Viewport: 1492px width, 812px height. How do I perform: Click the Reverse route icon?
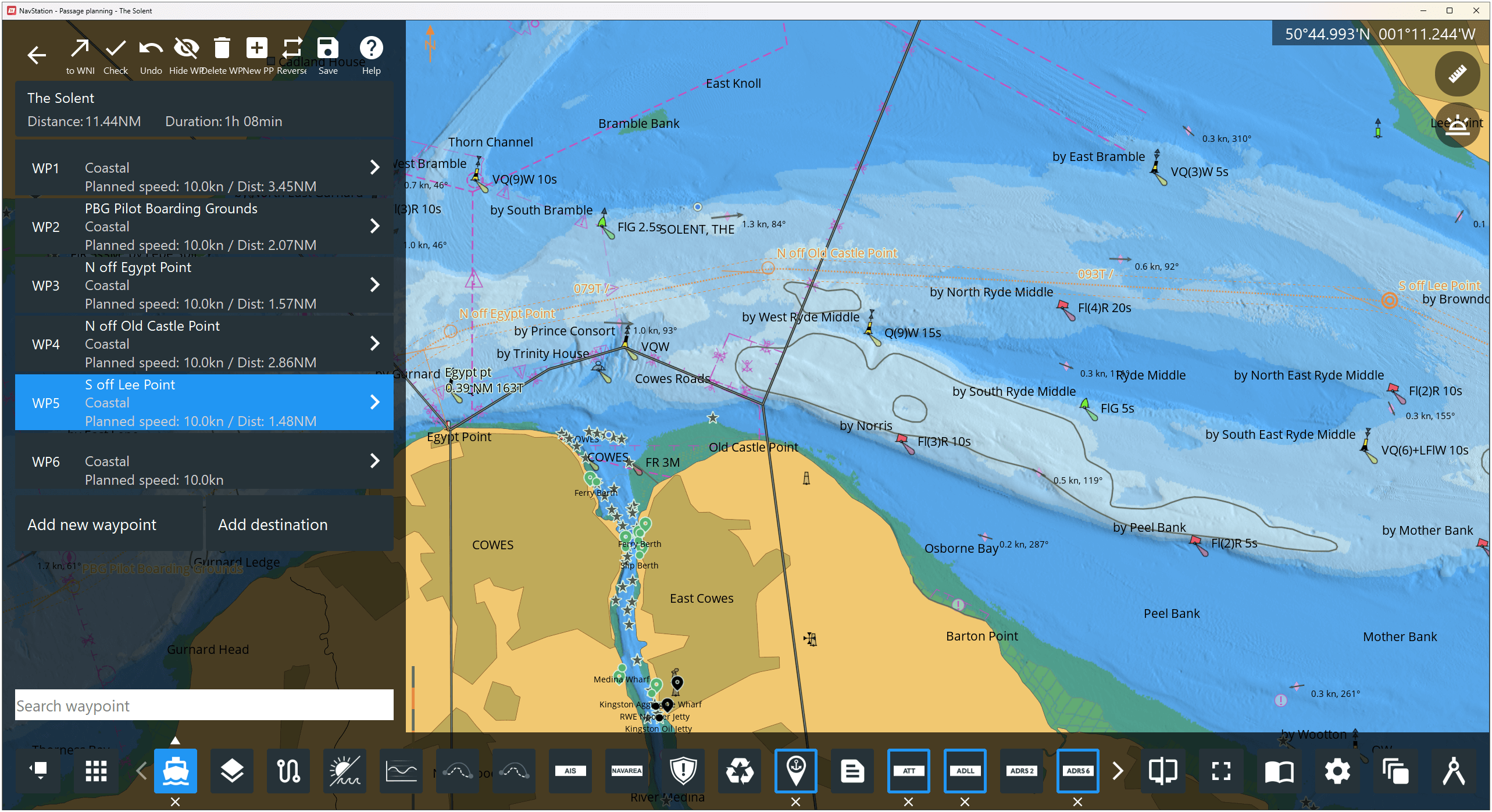[x=292, y=49]
